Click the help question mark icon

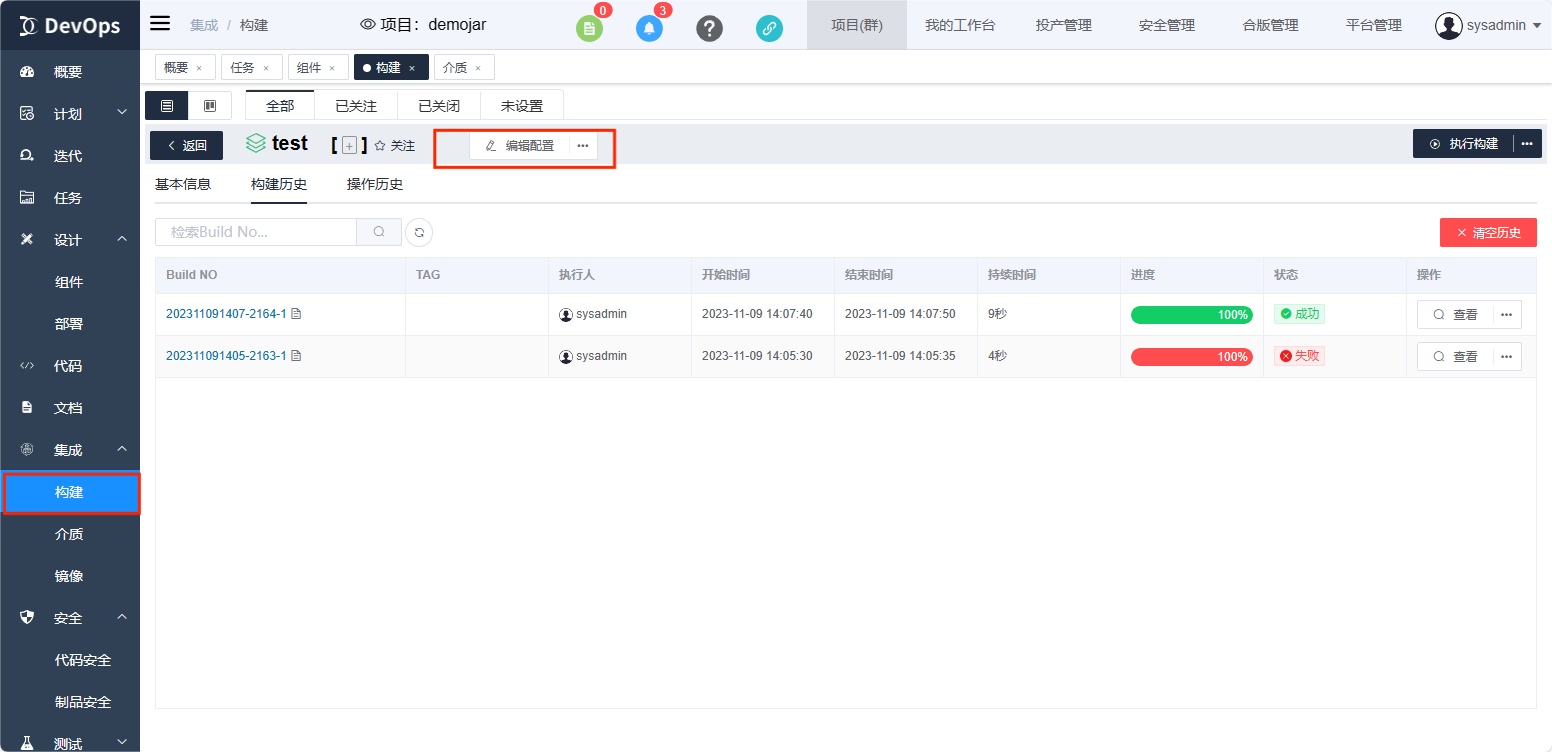coord(709,28)
